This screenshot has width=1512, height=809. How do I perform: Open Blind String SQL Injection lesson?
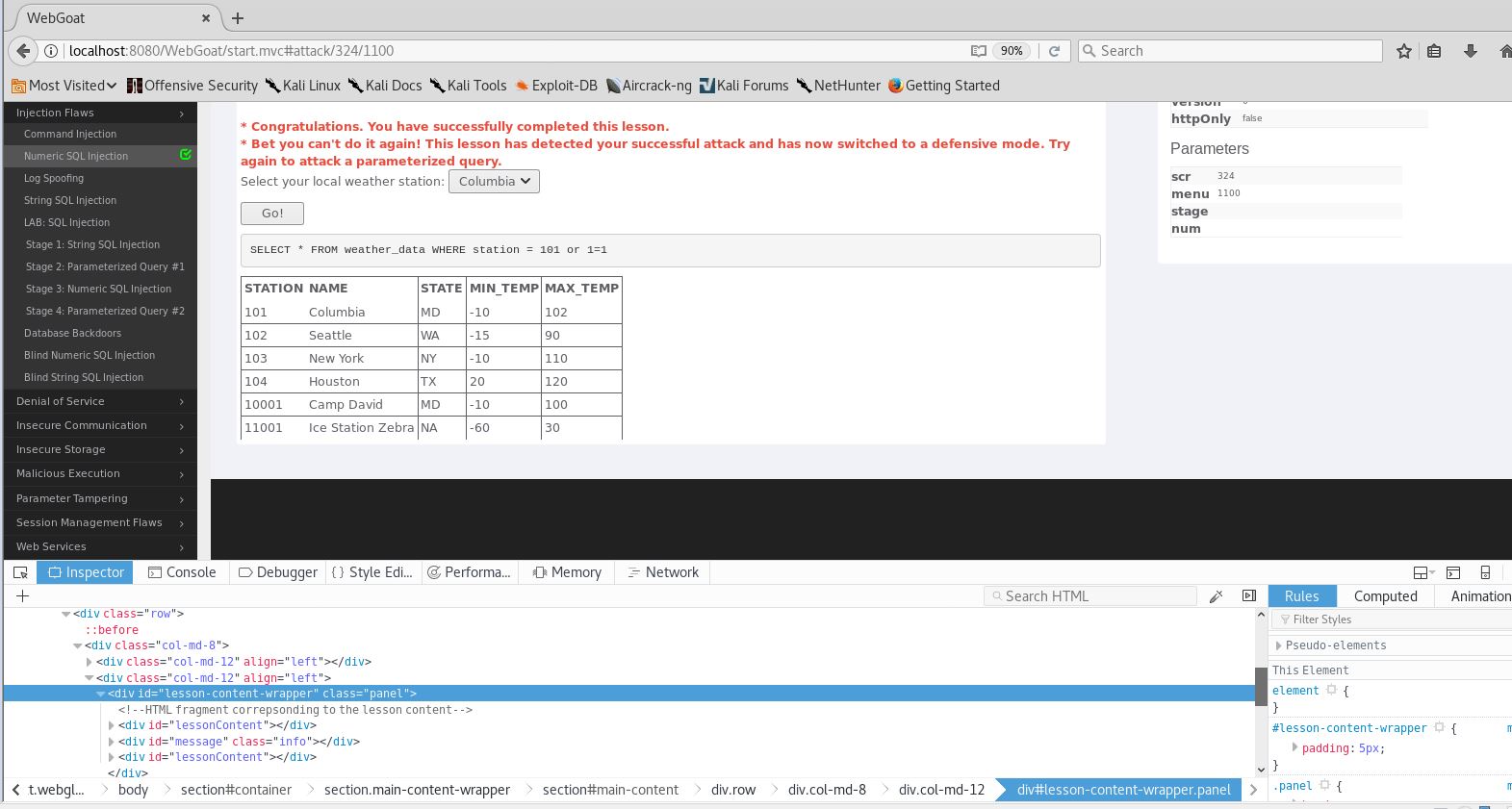(x=84, y=377)
